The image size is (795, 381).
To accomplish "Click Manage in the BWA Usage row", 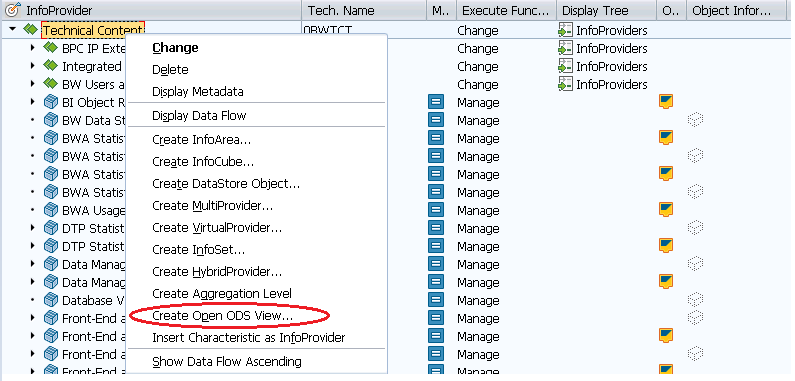I will (x=478, y=211).
